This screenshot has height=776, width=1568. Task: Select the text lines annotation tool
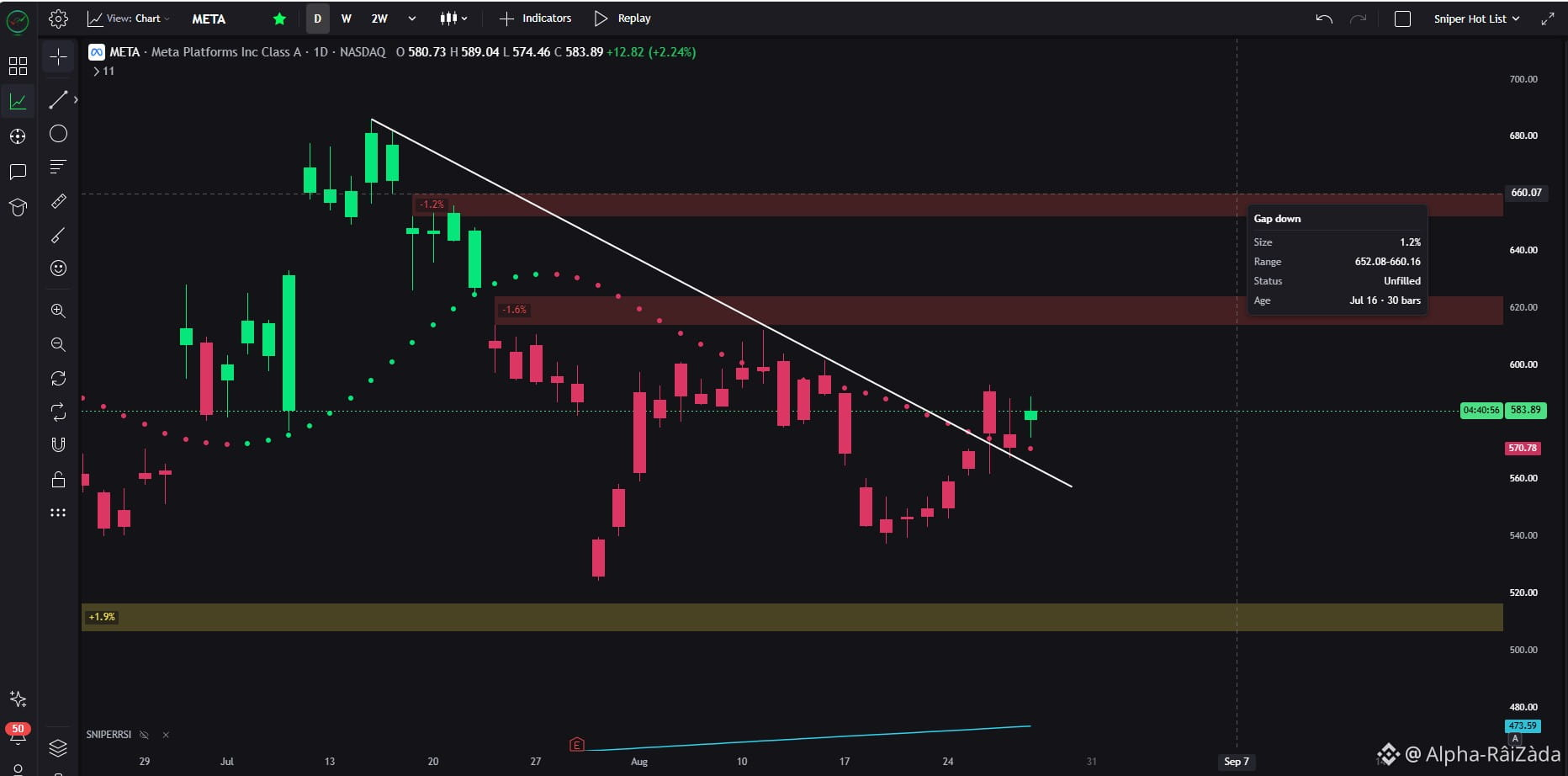[58, 167]
